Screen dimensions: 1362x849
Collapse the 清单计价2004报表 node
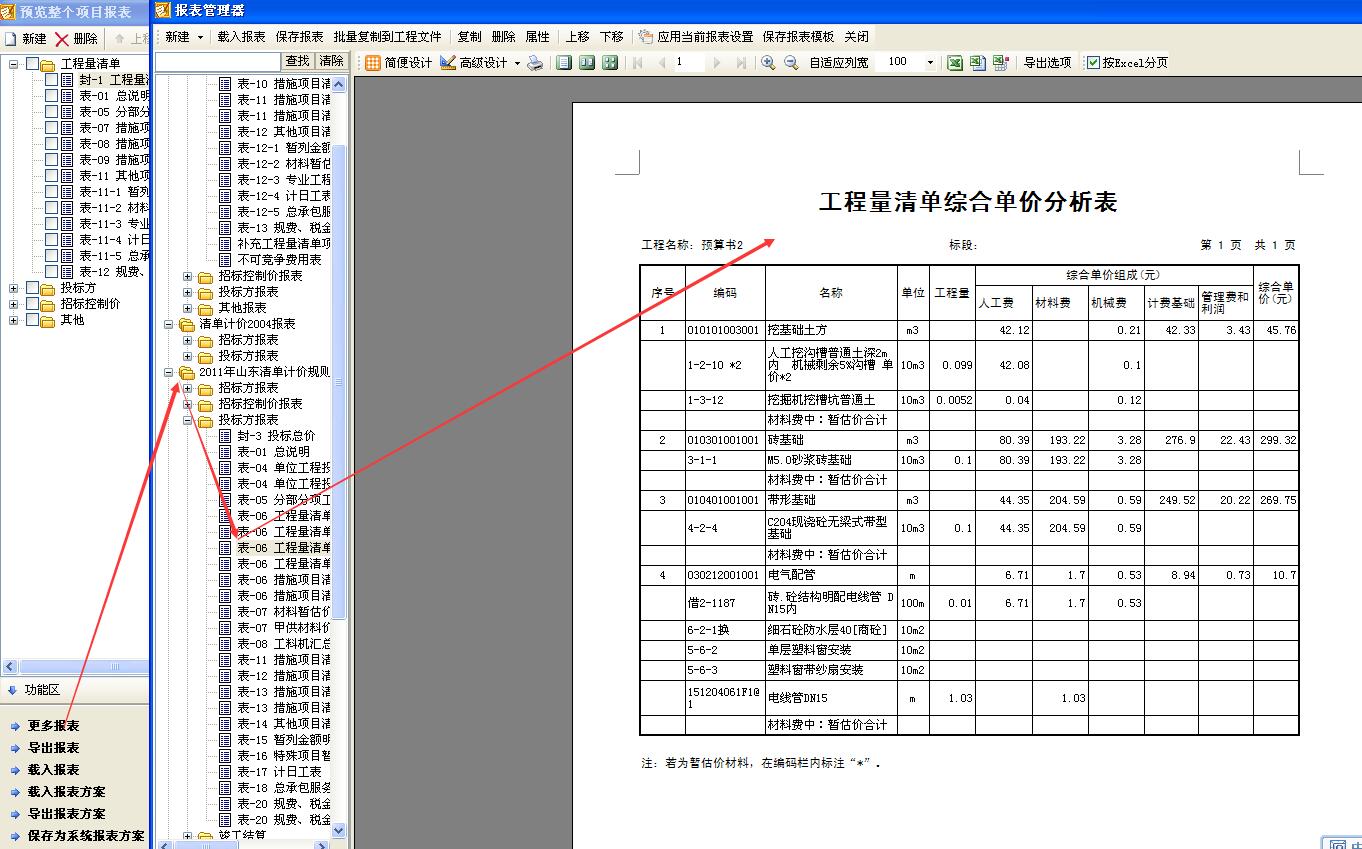[169, 324]
